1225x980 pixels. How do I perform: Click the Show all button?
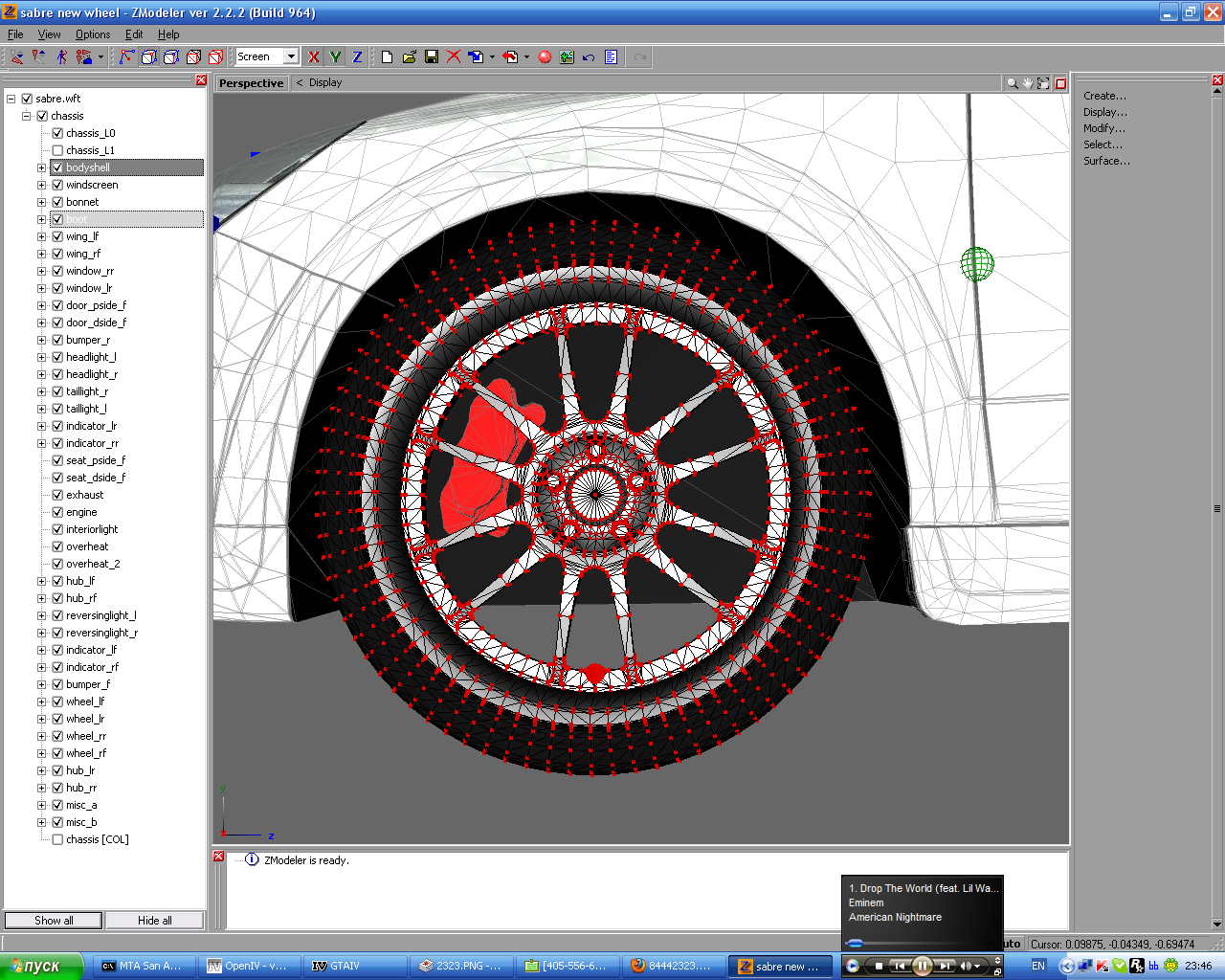54,921
